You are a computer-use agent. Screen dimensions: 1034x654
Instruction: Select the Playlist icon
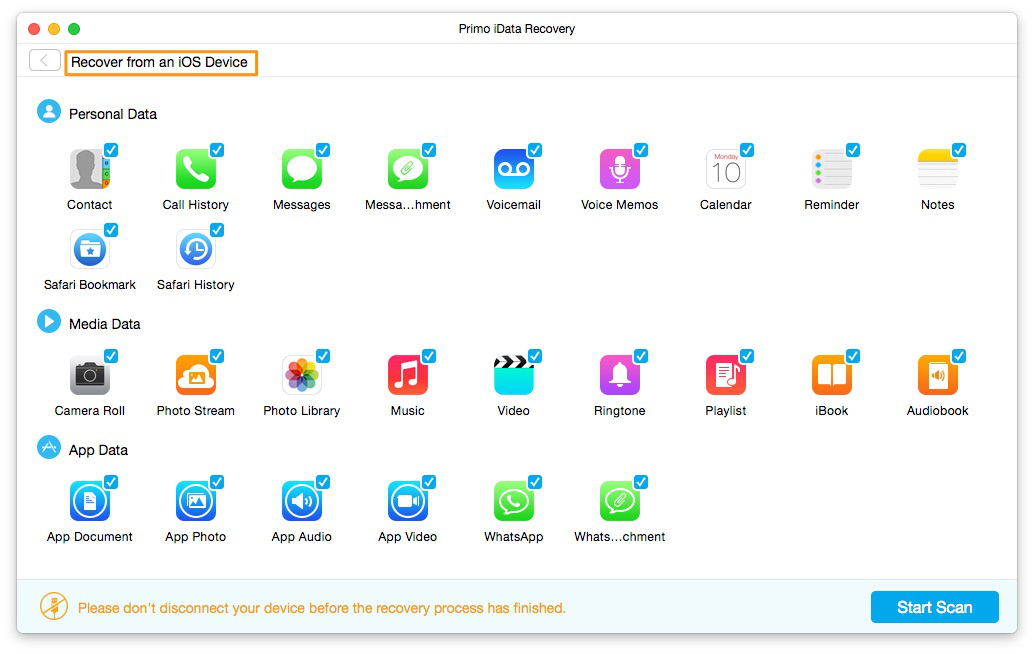click(x=726, y=375)
